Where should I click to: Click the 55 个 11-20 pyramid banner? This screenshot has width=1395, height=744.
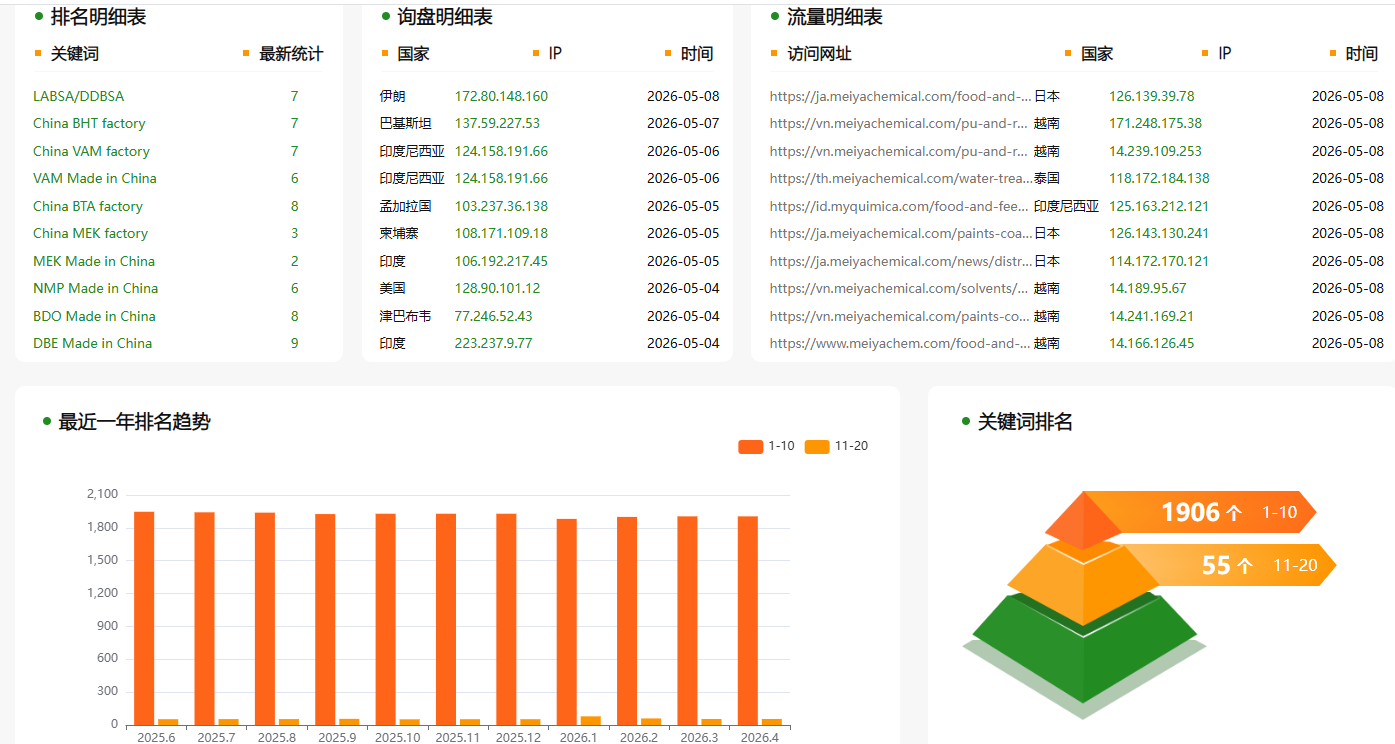1229,565
